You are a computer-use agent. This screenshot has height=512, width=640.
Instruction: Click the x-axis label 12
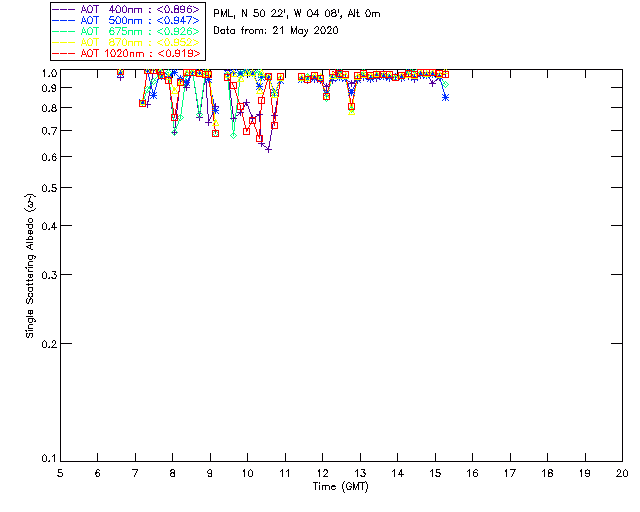[322, 473]
